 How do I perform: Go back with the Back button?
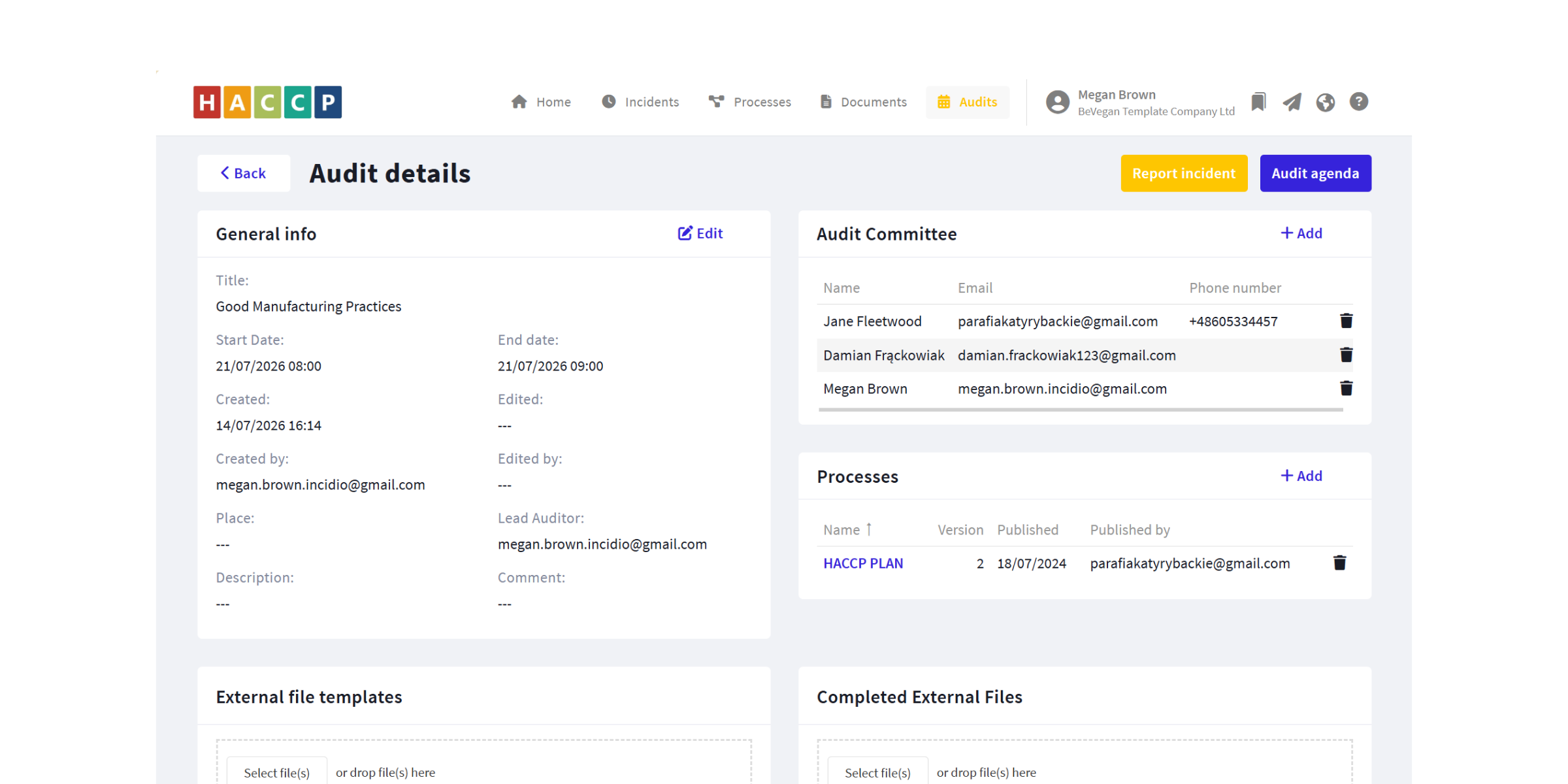pos(244,173)
